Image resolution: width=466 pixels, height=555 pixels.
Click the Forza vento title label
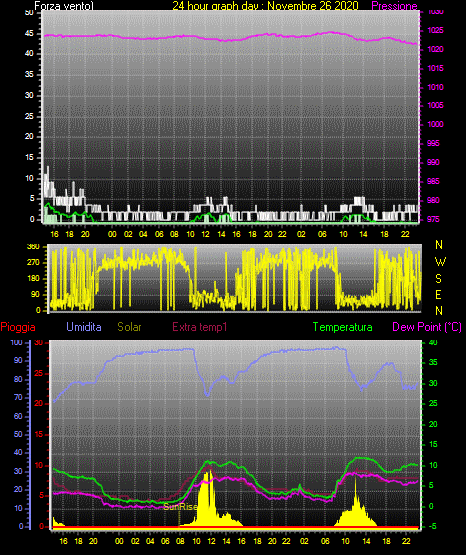(64, 6)
